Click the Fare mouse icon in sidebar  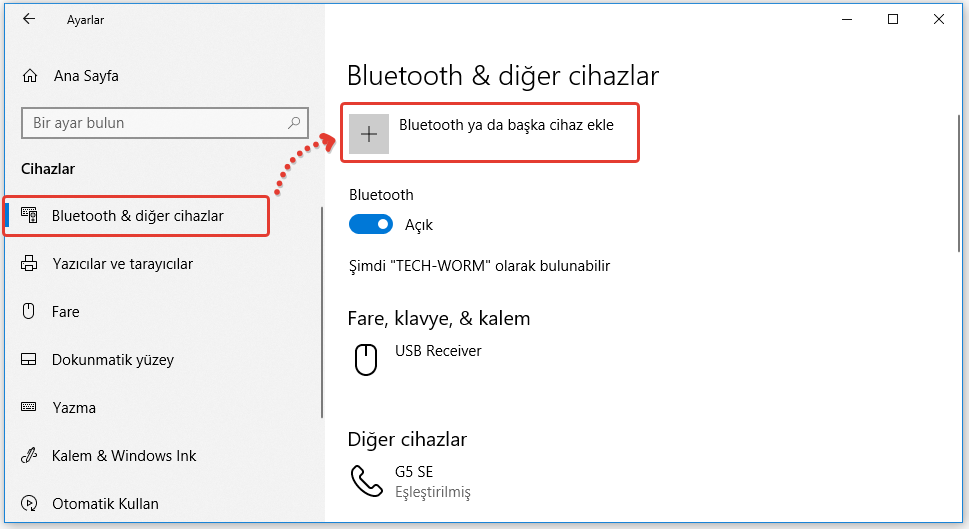(30, 312)
